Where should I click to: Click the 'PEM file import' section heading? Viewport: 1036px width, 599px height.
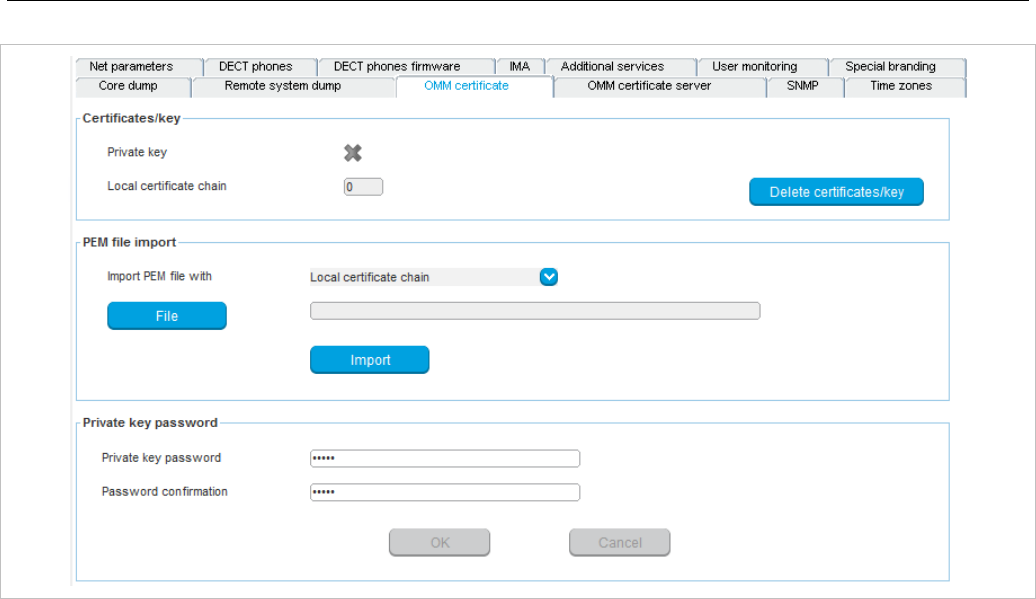coord(129,242)
